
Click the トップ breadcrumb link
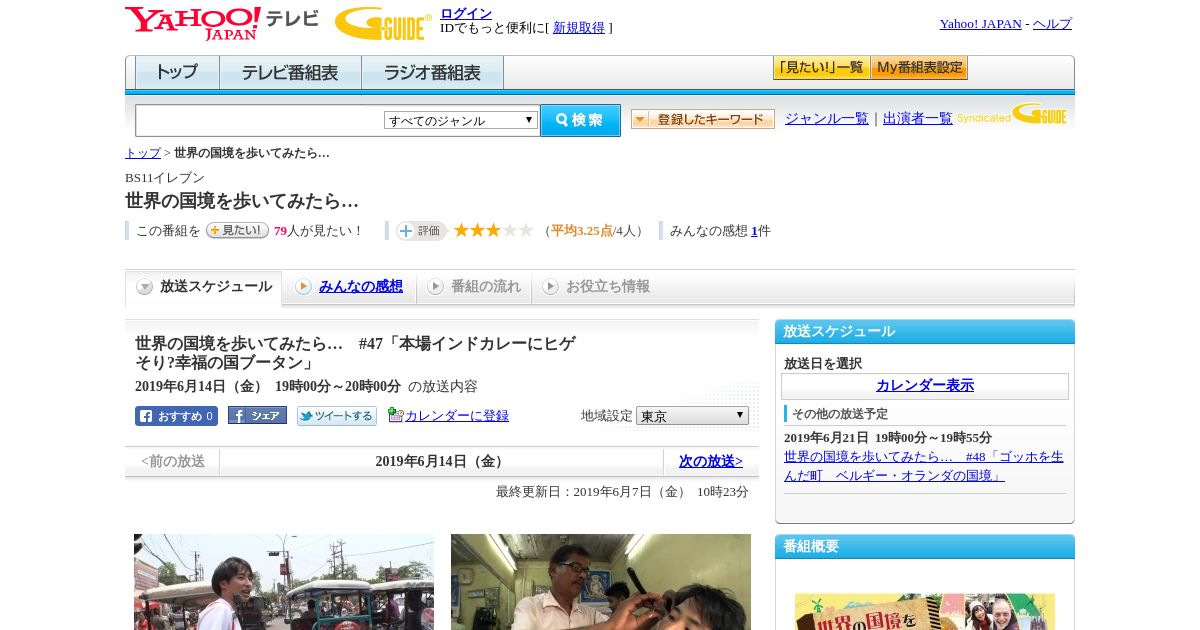143,153
